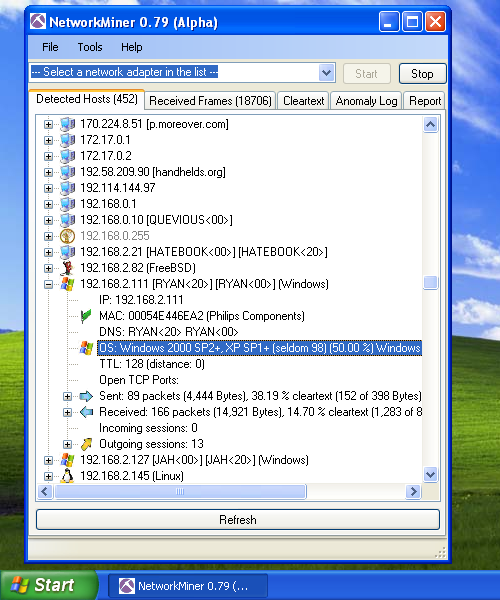Click the left arrow icon beside Received packets
500x600 pixels.
86,412
